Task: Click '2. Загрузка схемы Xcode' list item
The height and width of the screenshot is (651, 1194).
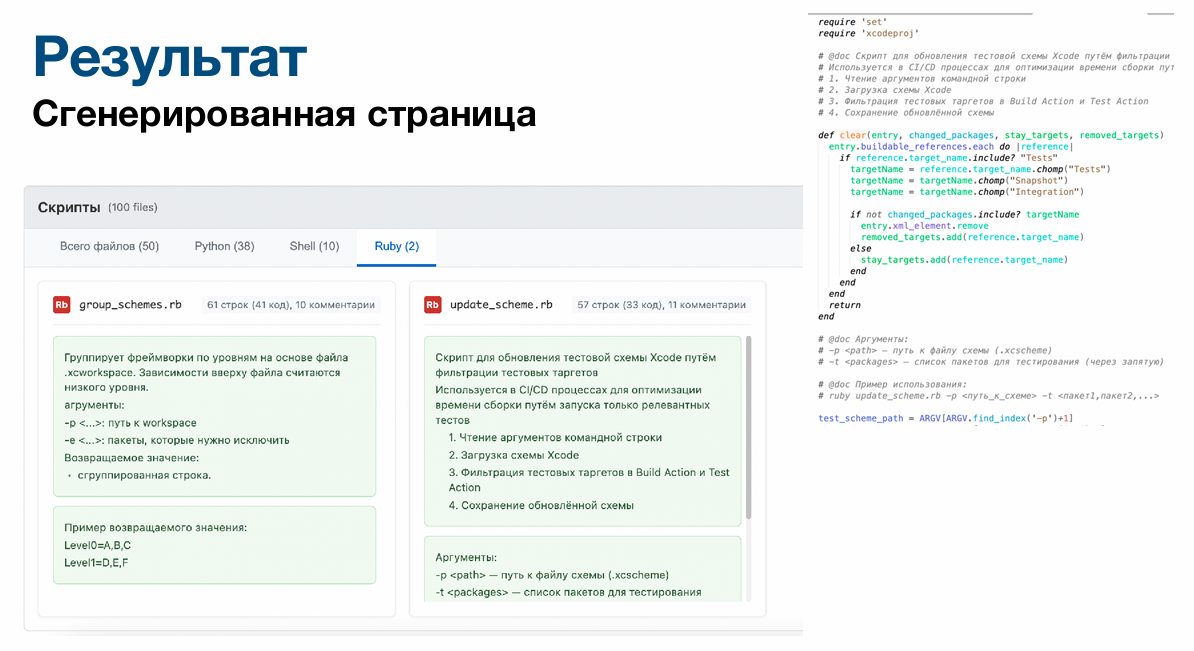Action: coord(513,455)
